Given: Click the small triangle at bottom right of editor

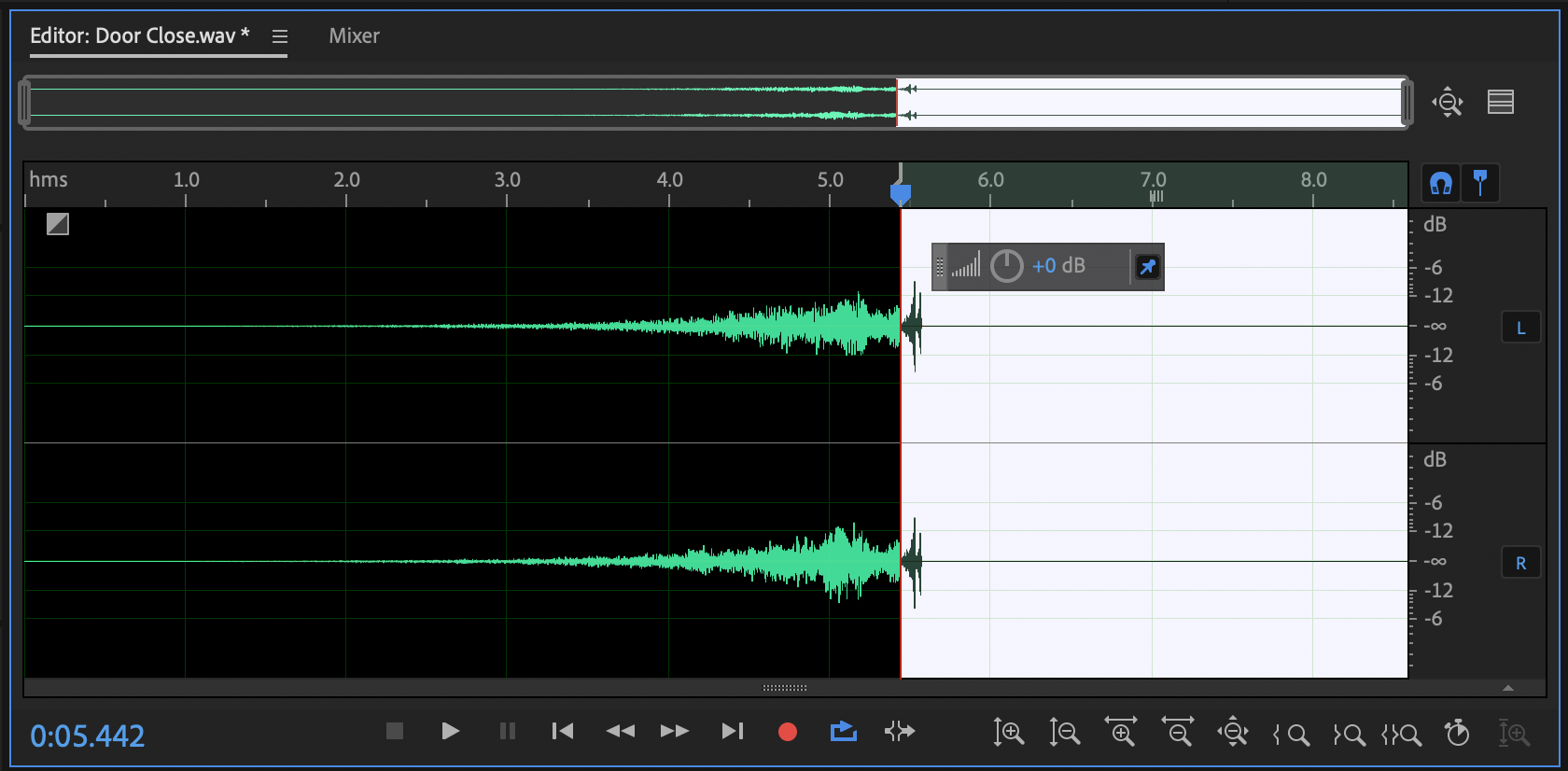Looking at the screenshot, I should [x=1508, y=688].
